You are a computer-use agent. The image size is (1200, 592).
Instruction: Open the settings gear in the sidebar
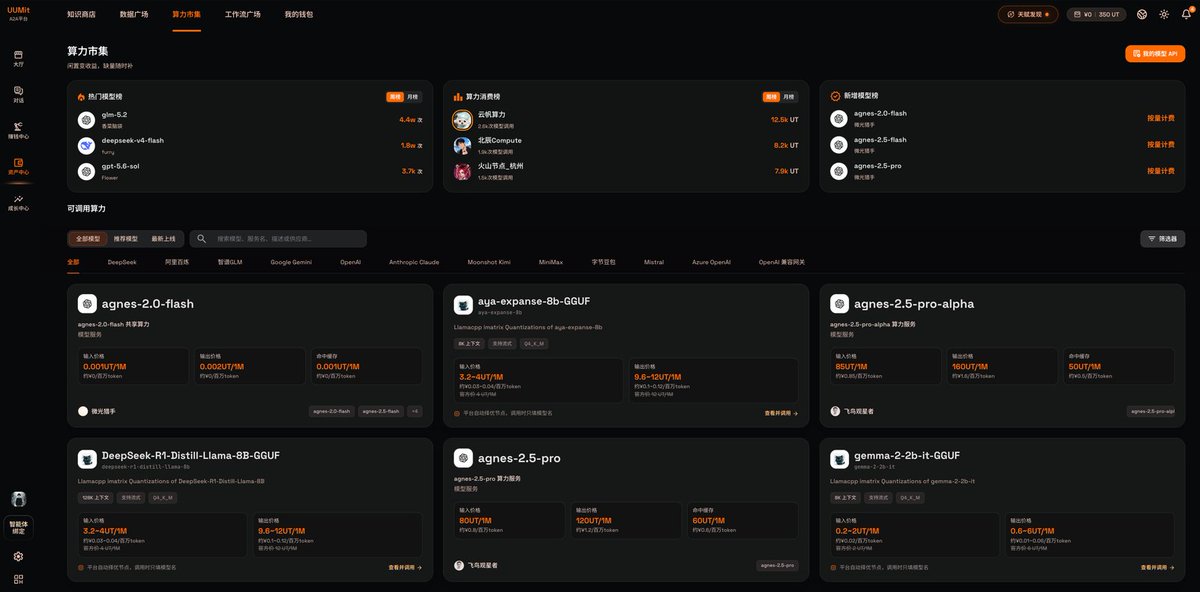coord(18,556)
